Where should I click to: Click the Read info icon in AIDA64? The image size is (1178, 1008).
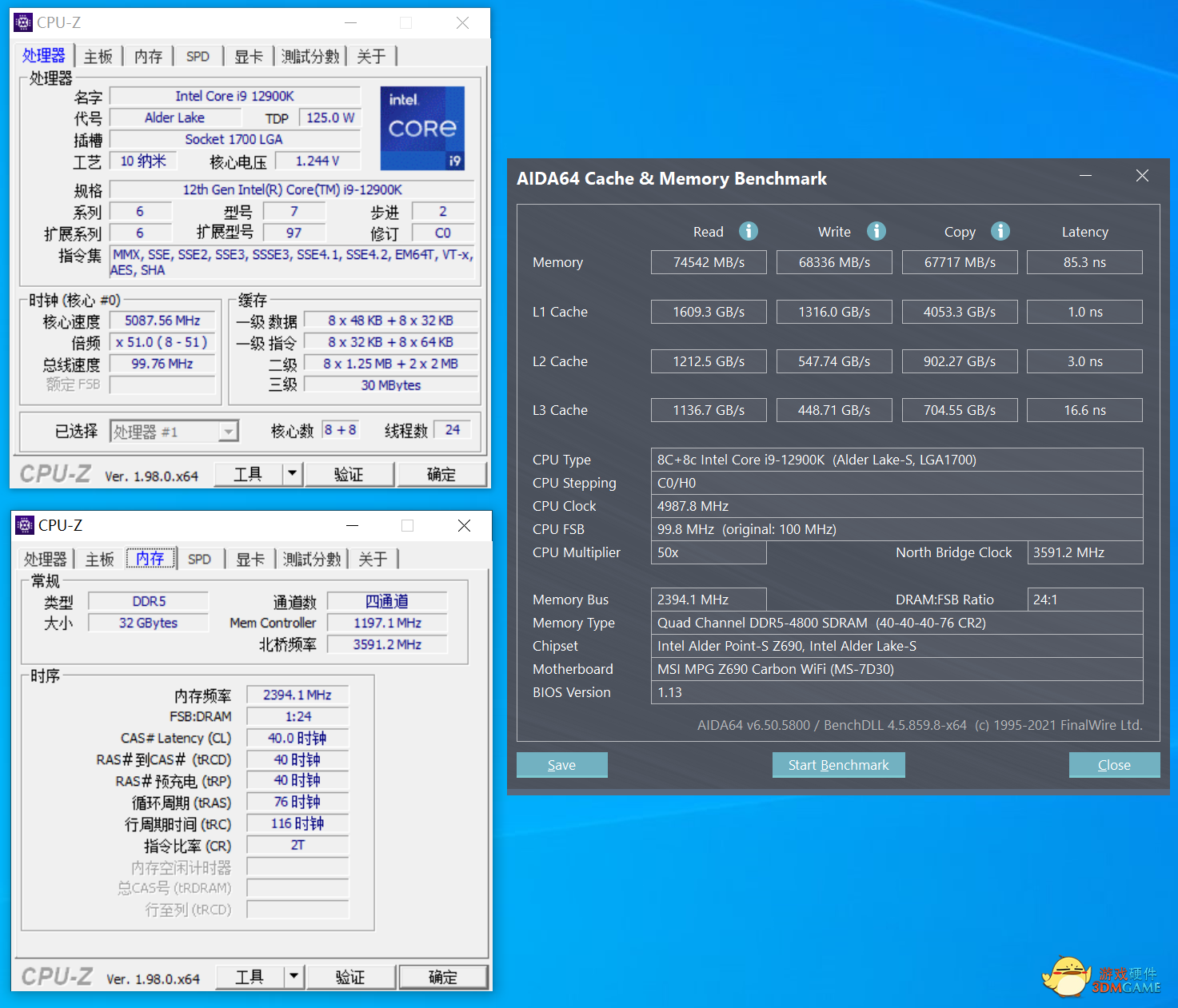pyautogui.click(x=748, y=231)
